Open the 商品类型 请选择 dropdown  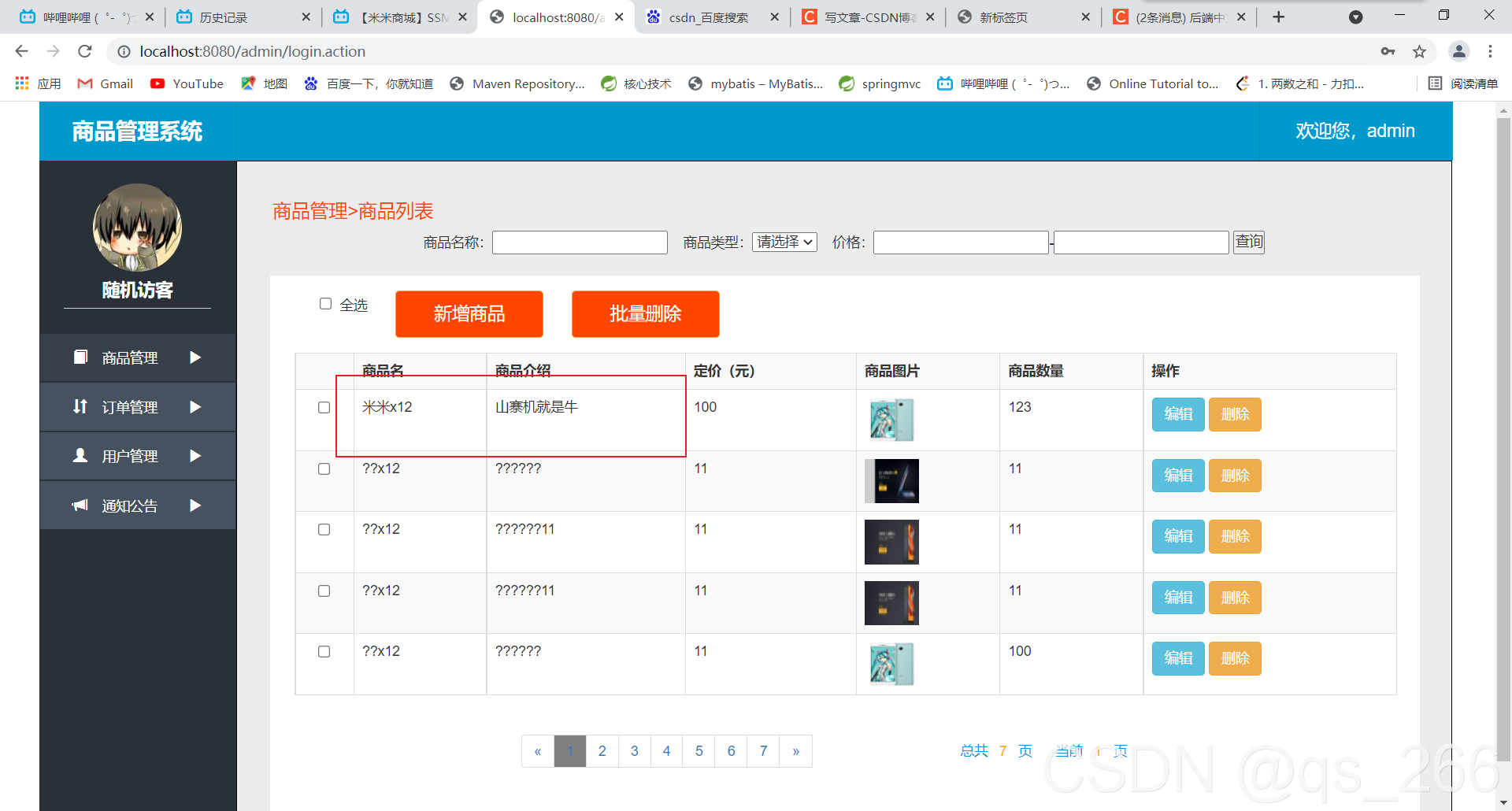point(784,242)
